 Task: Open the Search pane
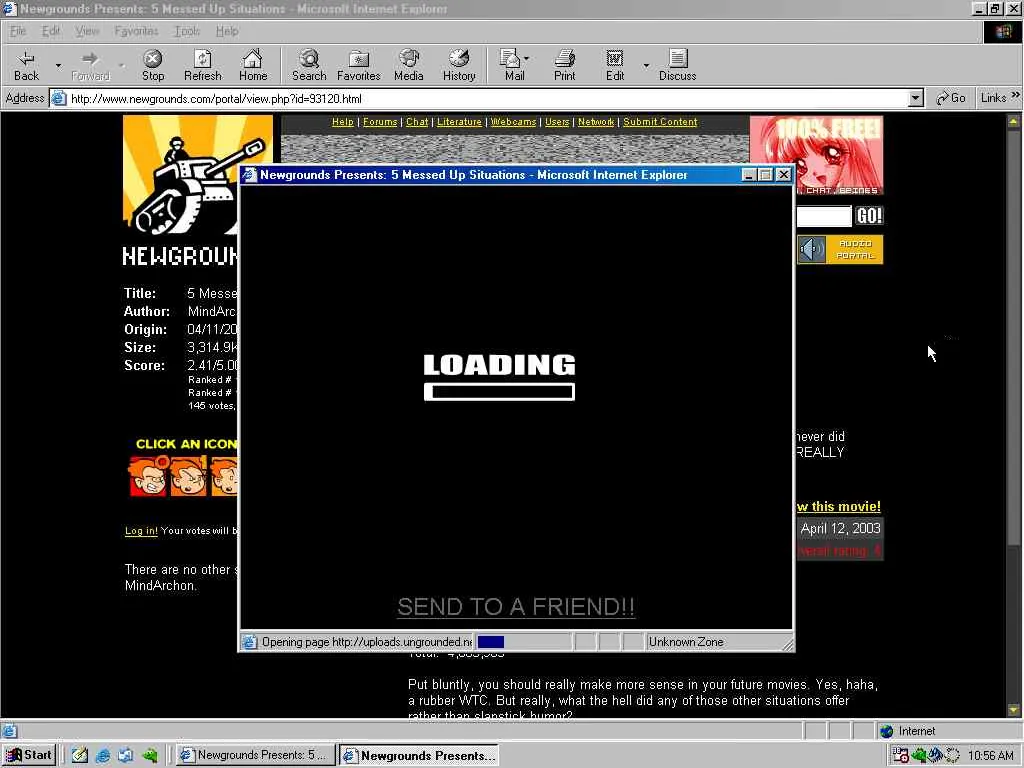309,65
